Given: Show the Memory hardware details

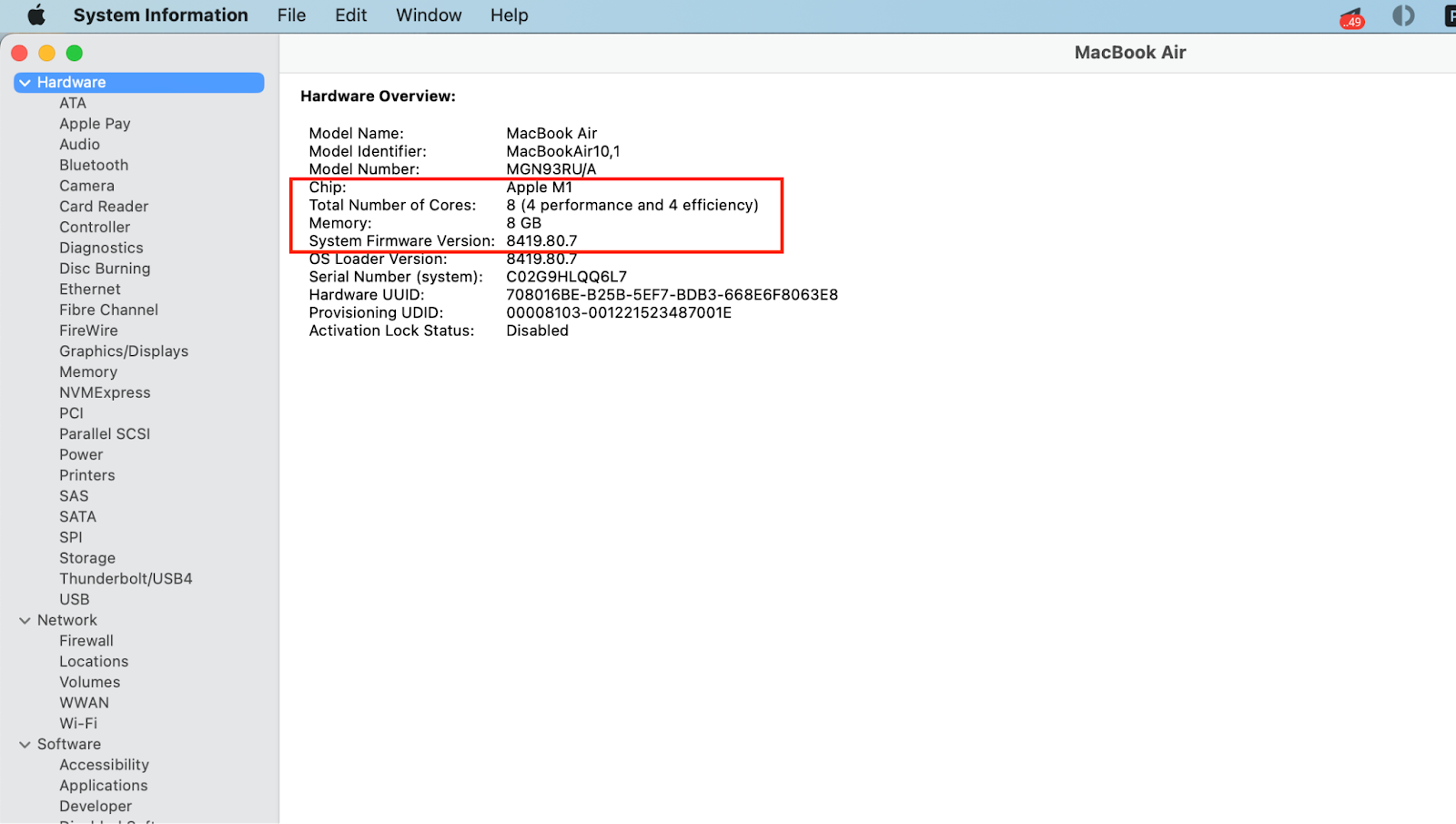Looking at the screenshot, I should point(88,372).
